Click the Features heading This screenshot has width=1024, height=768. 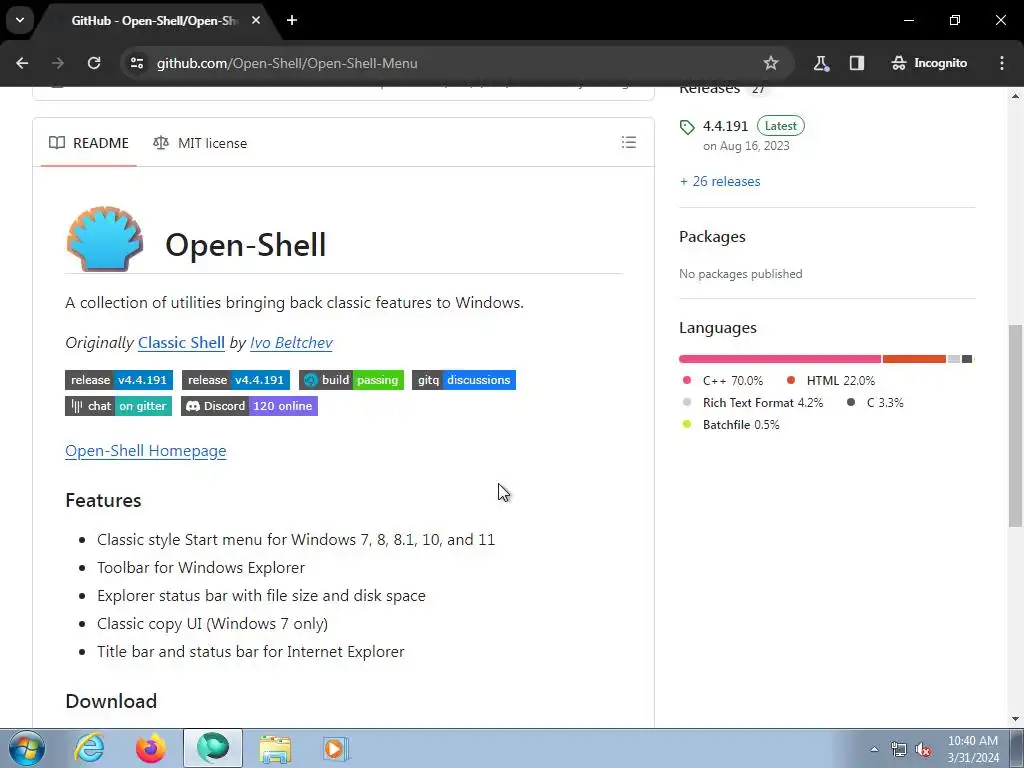103,500
